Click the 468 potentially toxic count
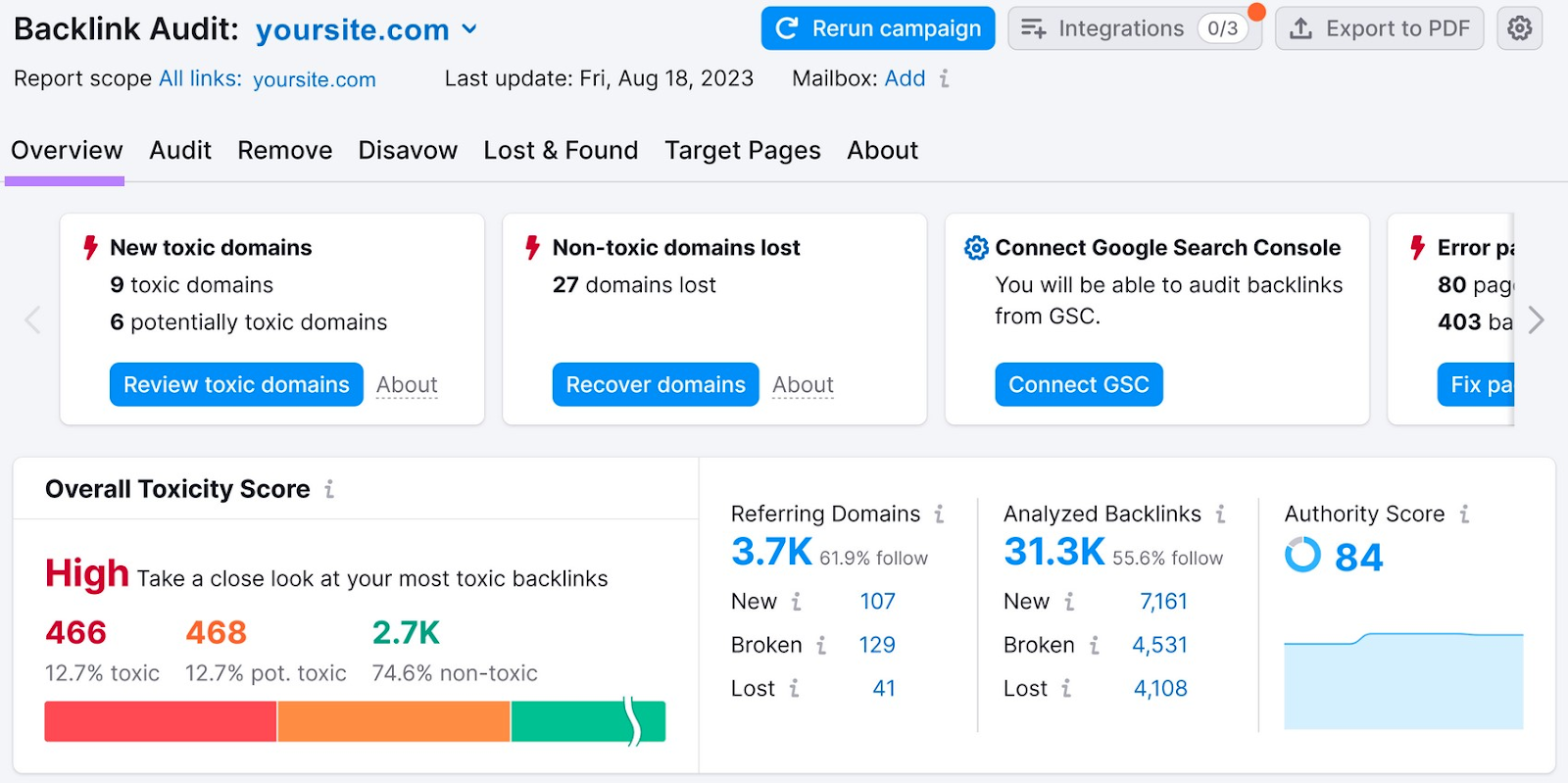The image size is (1568, 783). 216,633
